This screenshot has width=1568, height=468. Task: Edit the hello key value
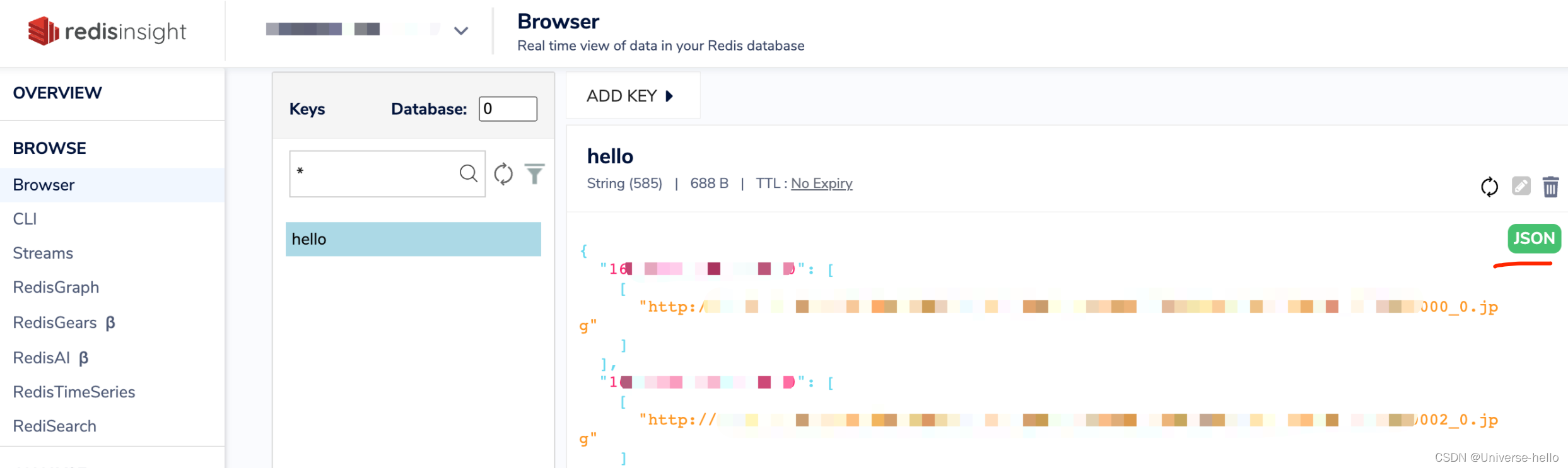coord(1521,186)
